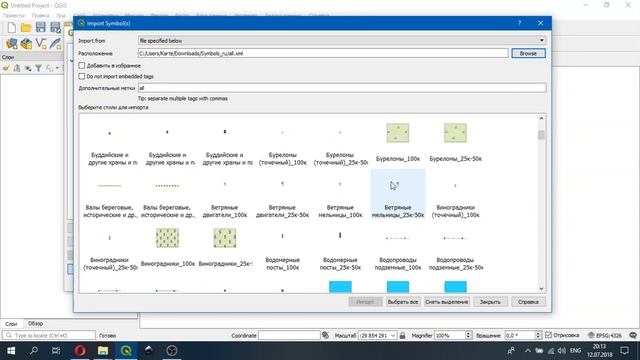Enable 'Добавить в избранное' checkbox
The image size is (640, 360).
point(82,65)
